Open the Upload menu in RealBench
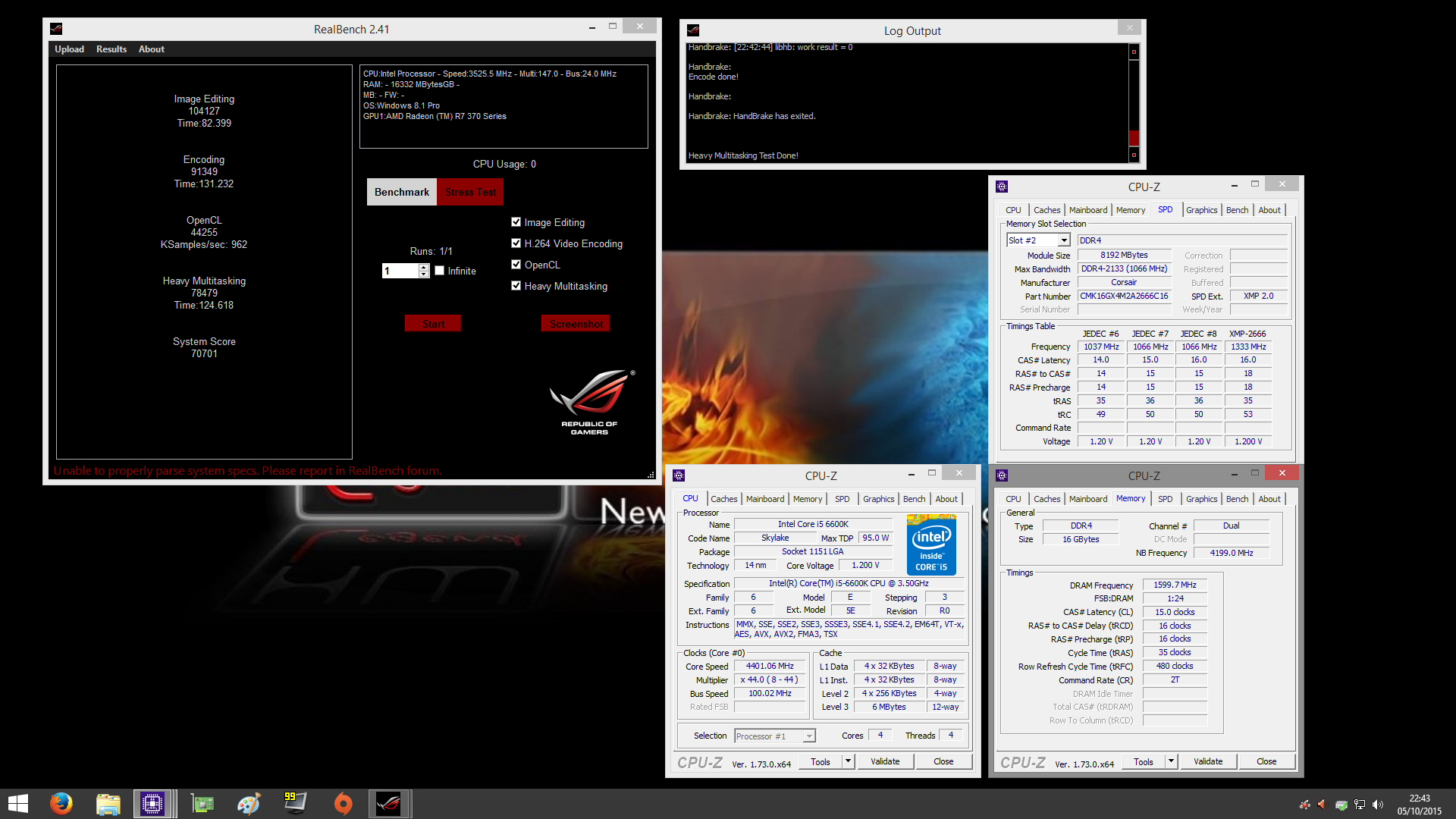 point(69,49)
